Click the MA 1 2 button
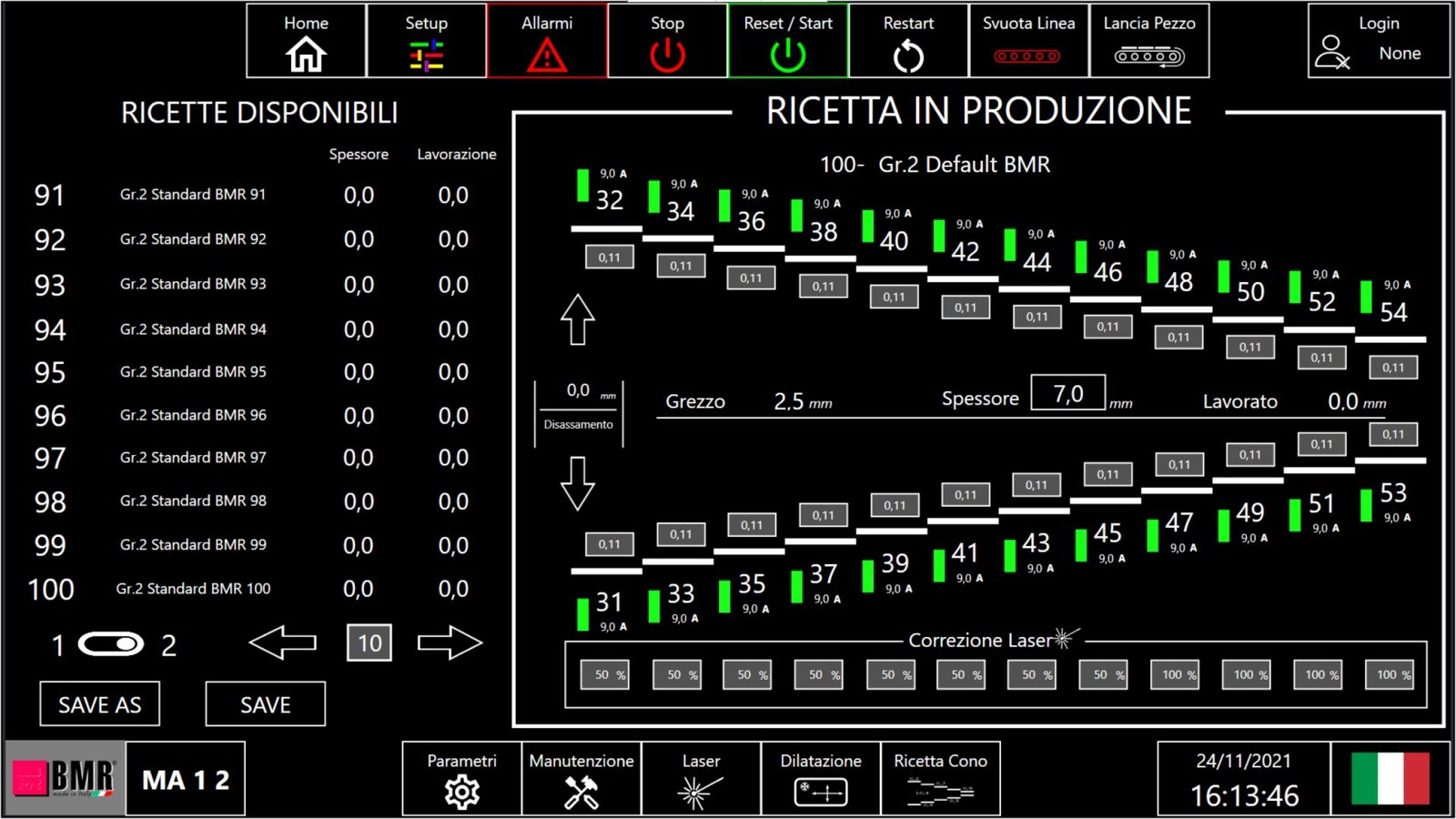 click(186, 779)
